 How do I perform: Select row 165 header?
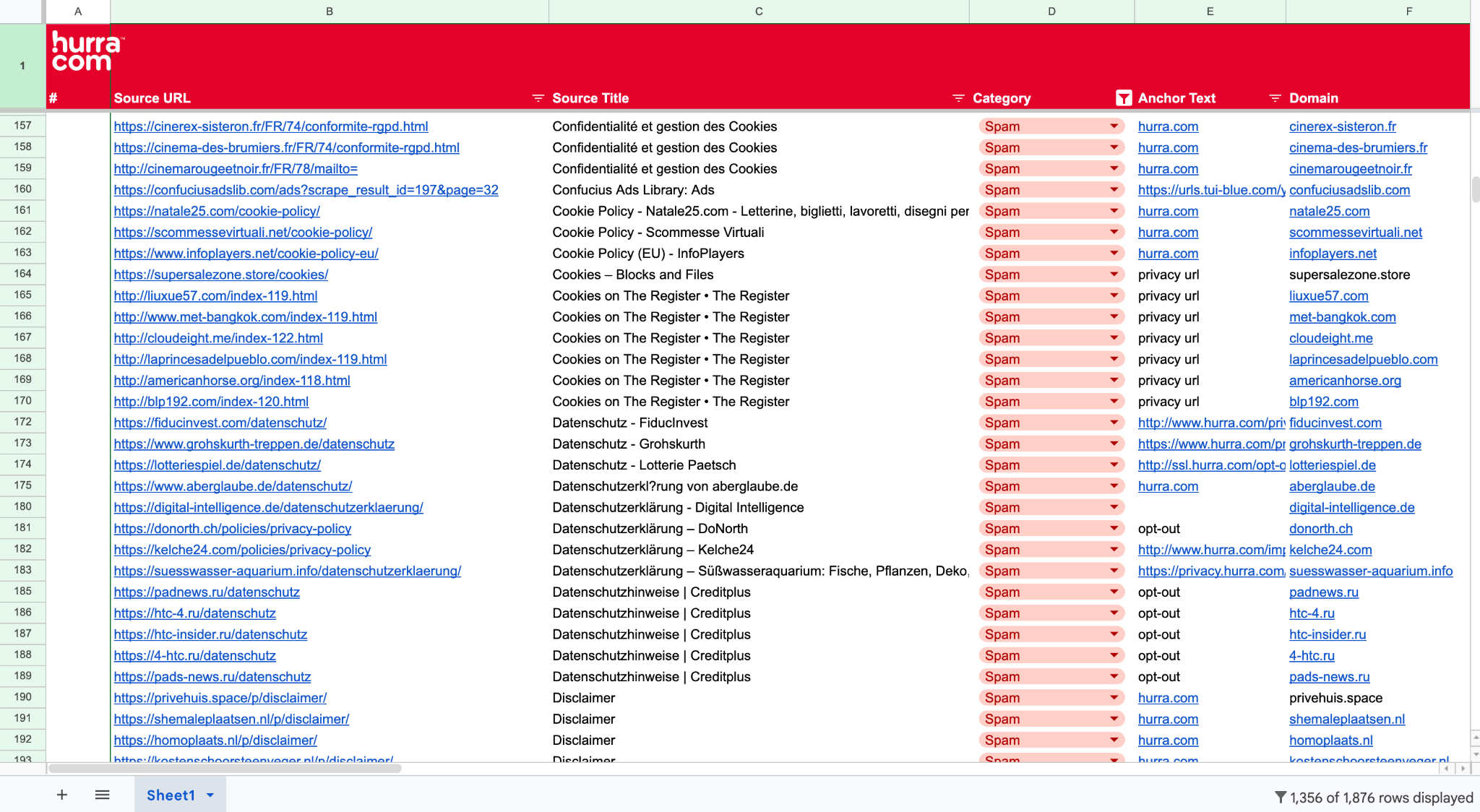coord(22,295)
